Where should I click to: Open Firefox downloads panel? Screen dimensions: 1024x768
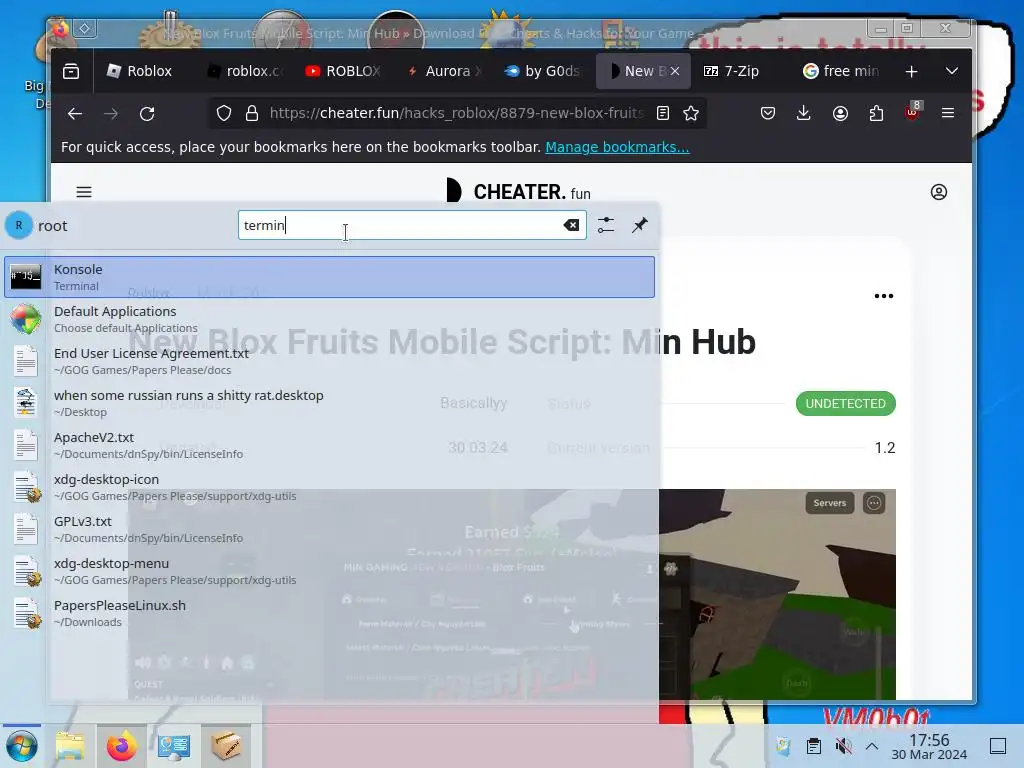pos(804,114)
